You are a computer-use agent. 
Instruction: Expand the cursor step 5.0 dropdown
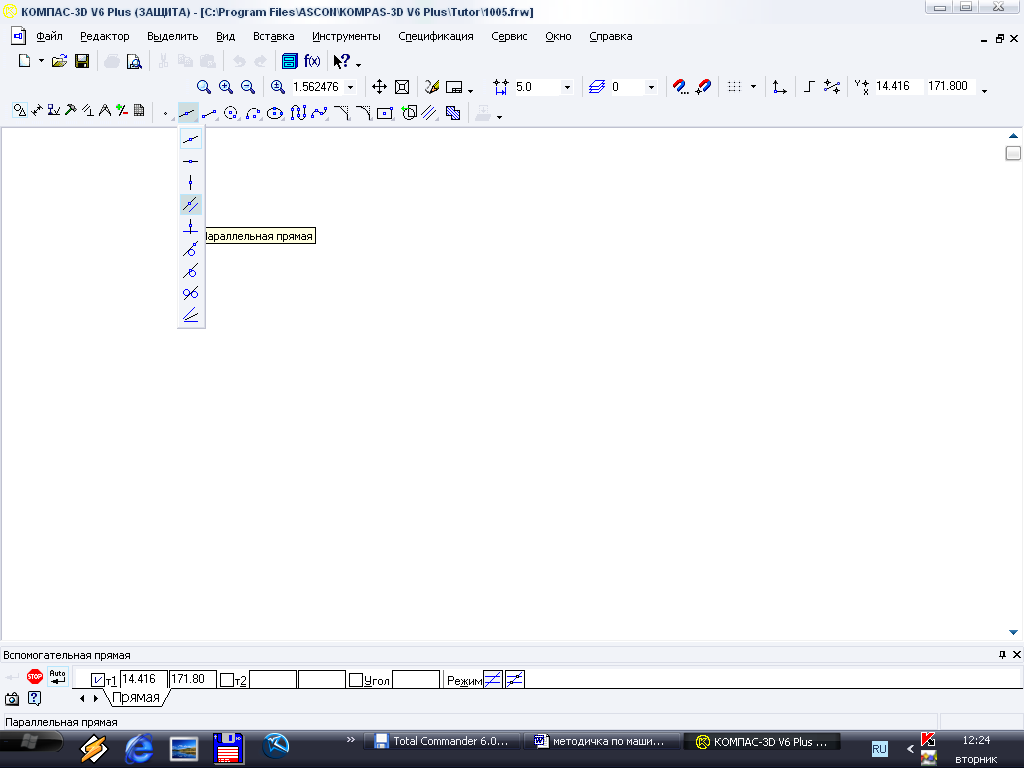[x=567, y=87]
